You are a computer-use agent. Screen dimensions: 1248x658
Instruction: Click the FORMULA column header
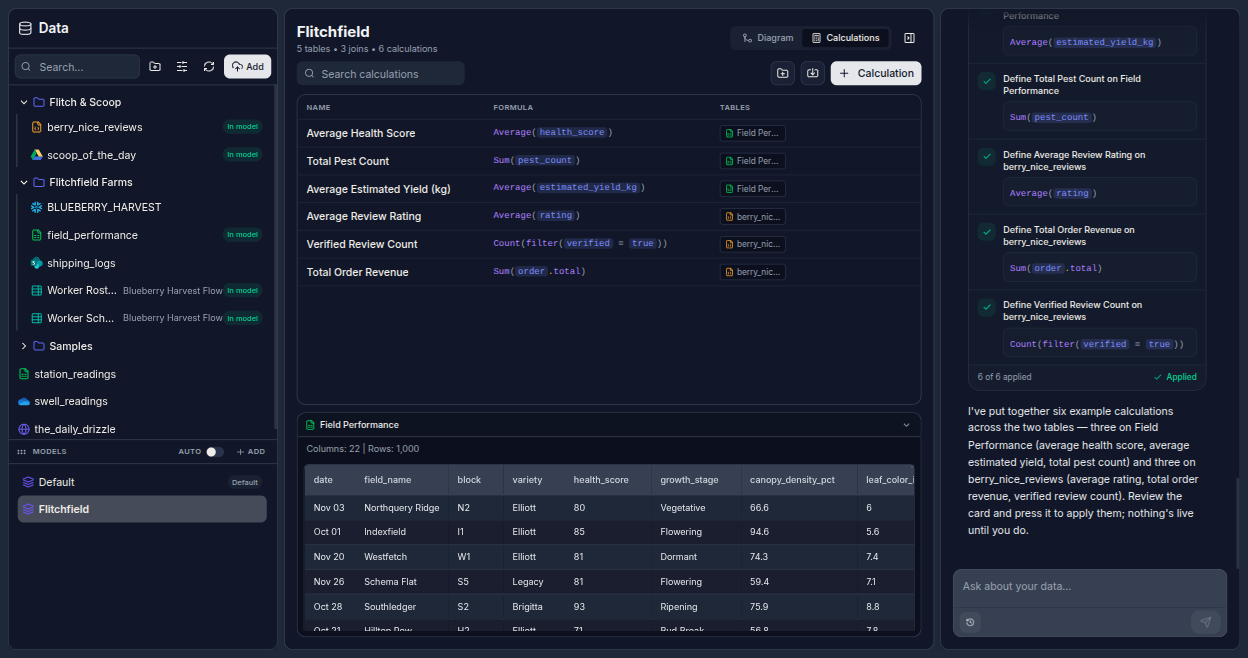[513, 107]
